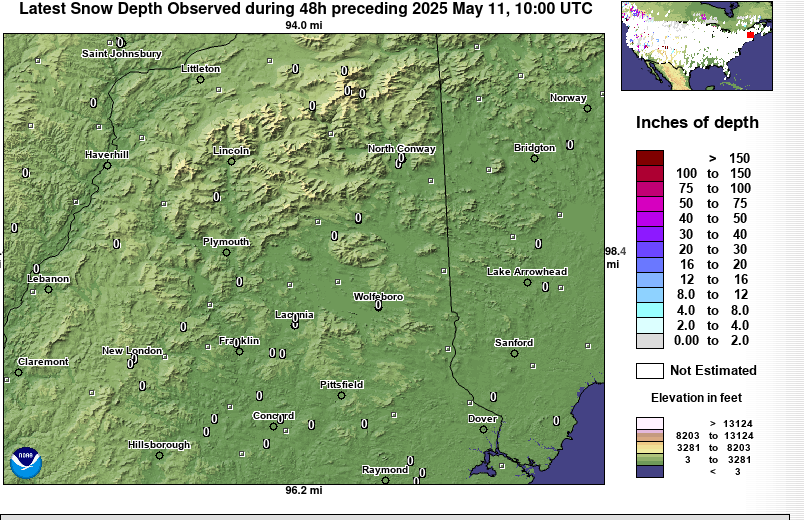Viewport: 804px width, 520px height.
Task: Click the North Conway map label
Action: point(401,149)
